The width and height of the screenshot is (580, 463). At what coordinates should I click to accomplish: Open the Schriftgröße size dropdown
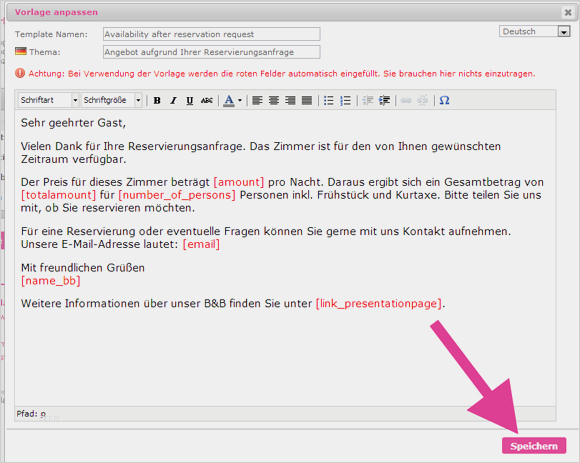112,100
